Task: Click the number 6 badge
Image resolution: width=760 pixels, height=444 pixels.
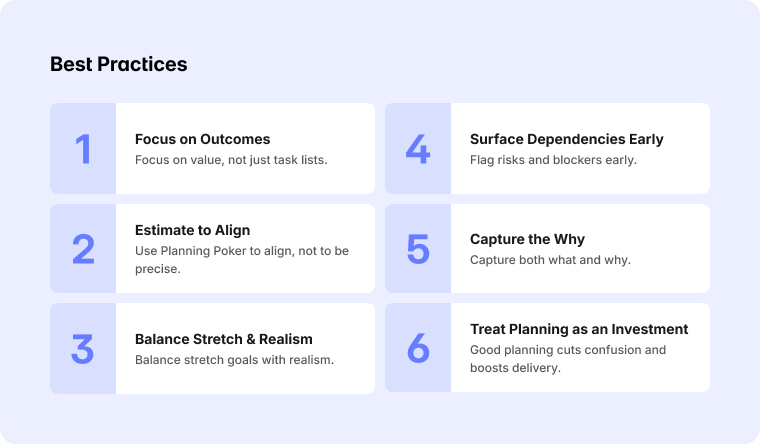Action: [x=418, y=348]
